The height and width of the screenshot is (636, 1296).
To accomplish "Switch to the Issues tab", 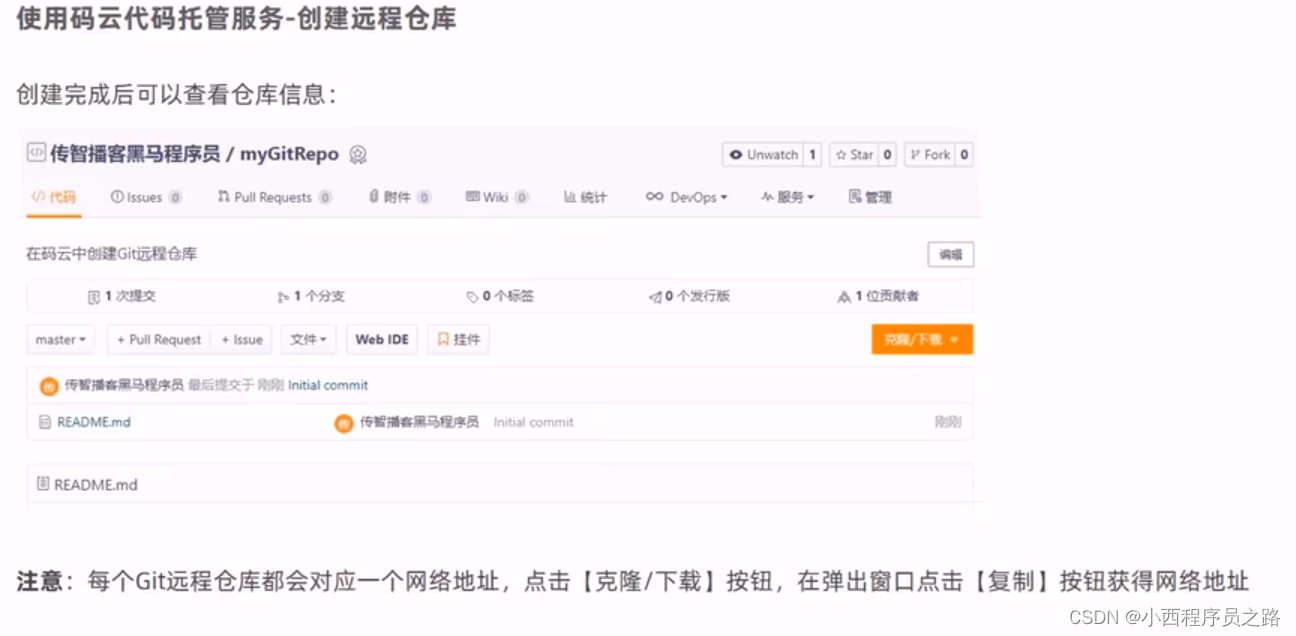I will tap(146, 197).
